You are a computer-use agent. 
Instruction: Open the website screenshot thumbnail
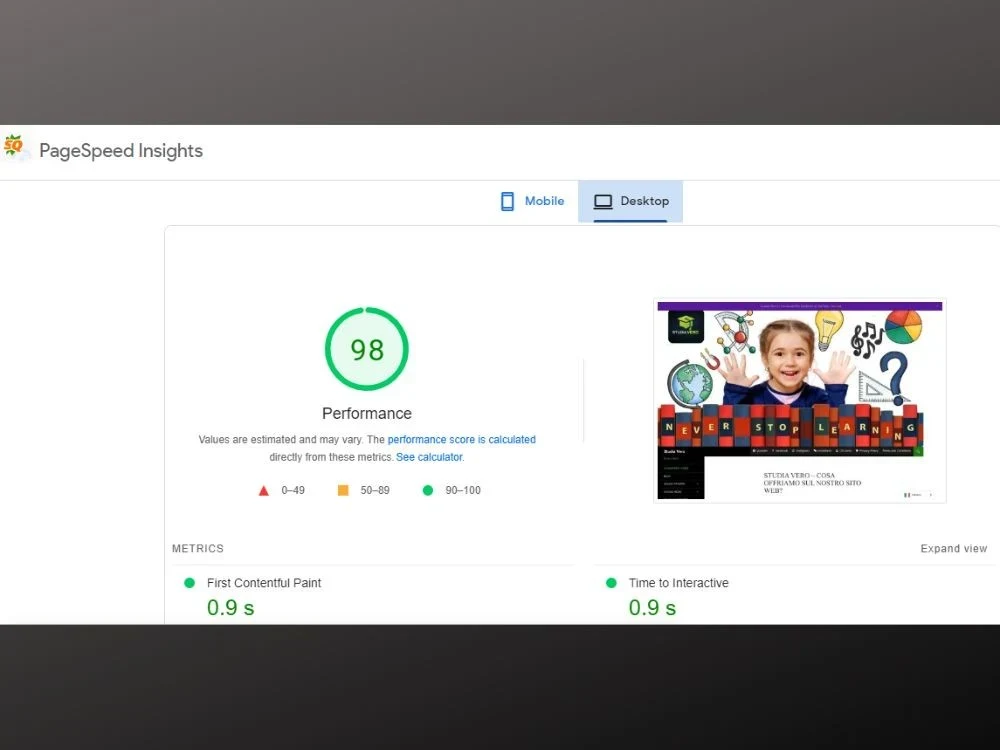[800, 401]
